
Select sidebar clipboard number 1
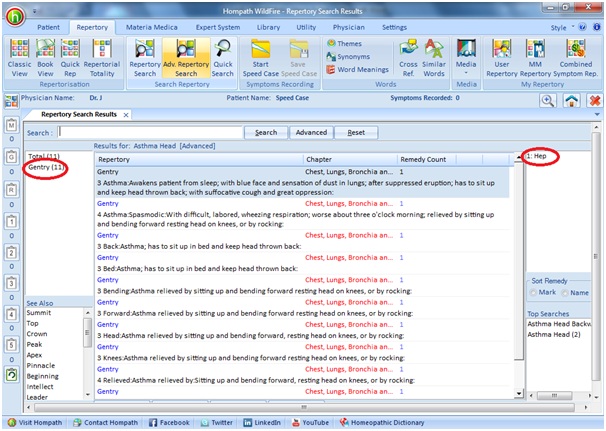pos(12,221)
